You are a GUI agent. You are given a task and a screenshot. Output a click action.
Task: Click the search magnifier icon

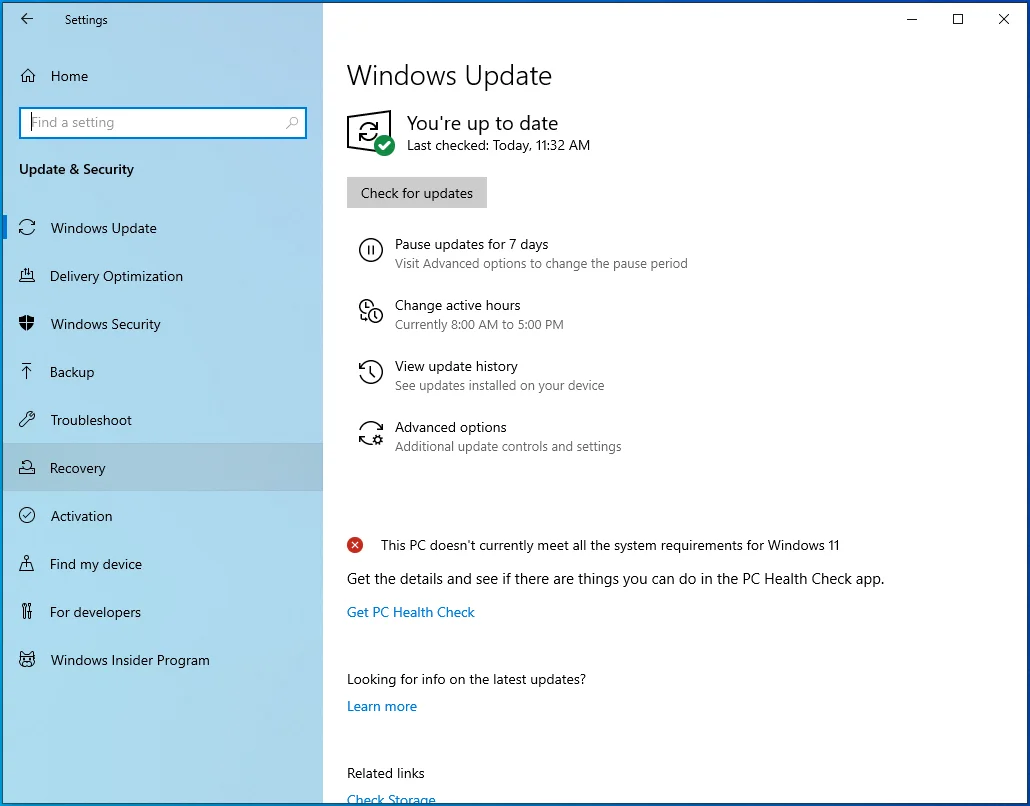292,122
